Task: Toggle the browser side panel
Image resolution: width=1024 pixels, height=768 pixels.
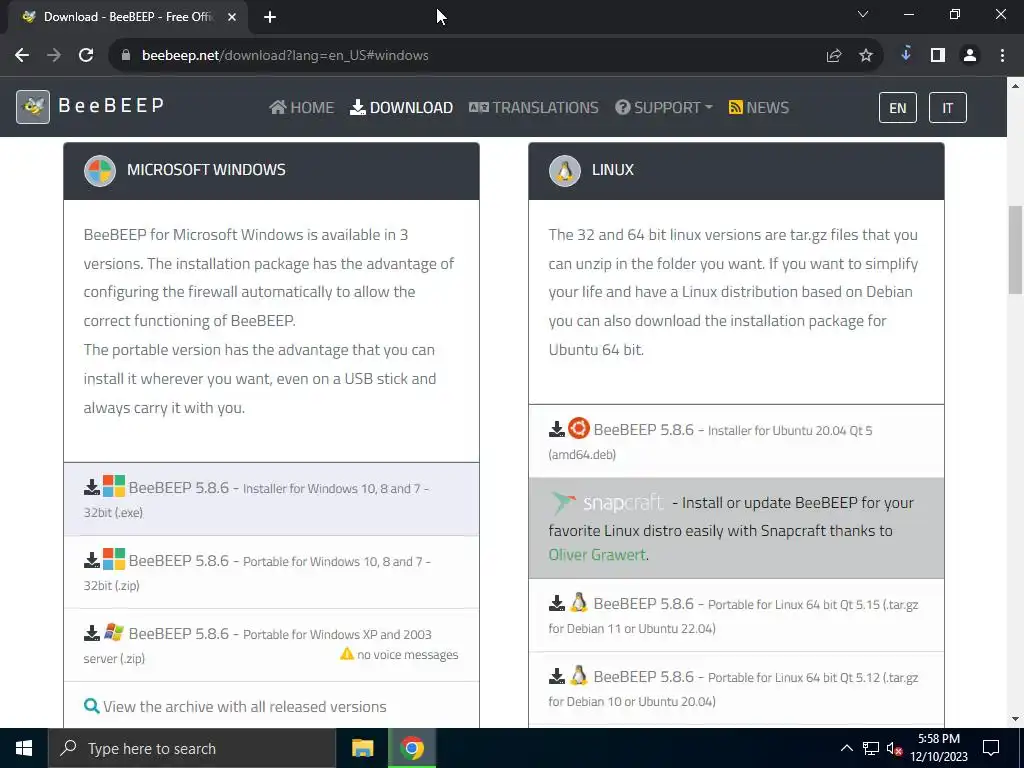Action: tap(938, 56)
